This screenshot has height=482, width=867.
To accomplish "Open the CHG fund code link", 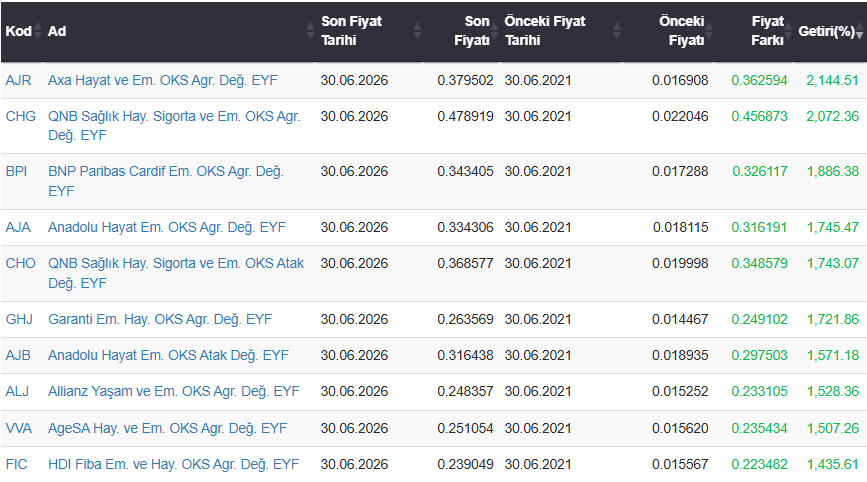I will click(20, 116).
